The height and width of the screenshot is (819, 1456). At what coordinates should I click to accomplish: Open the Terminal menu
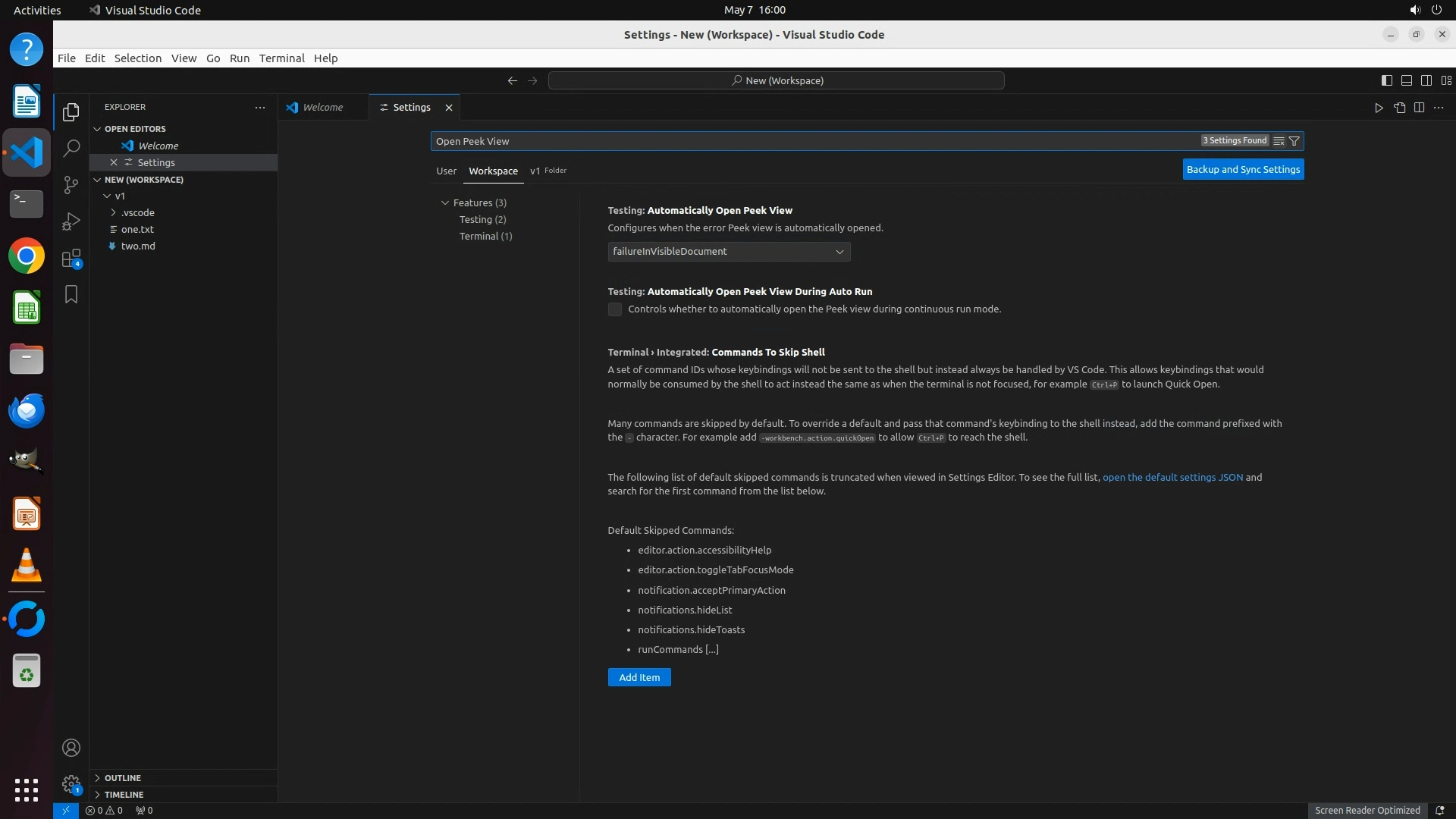281,58
